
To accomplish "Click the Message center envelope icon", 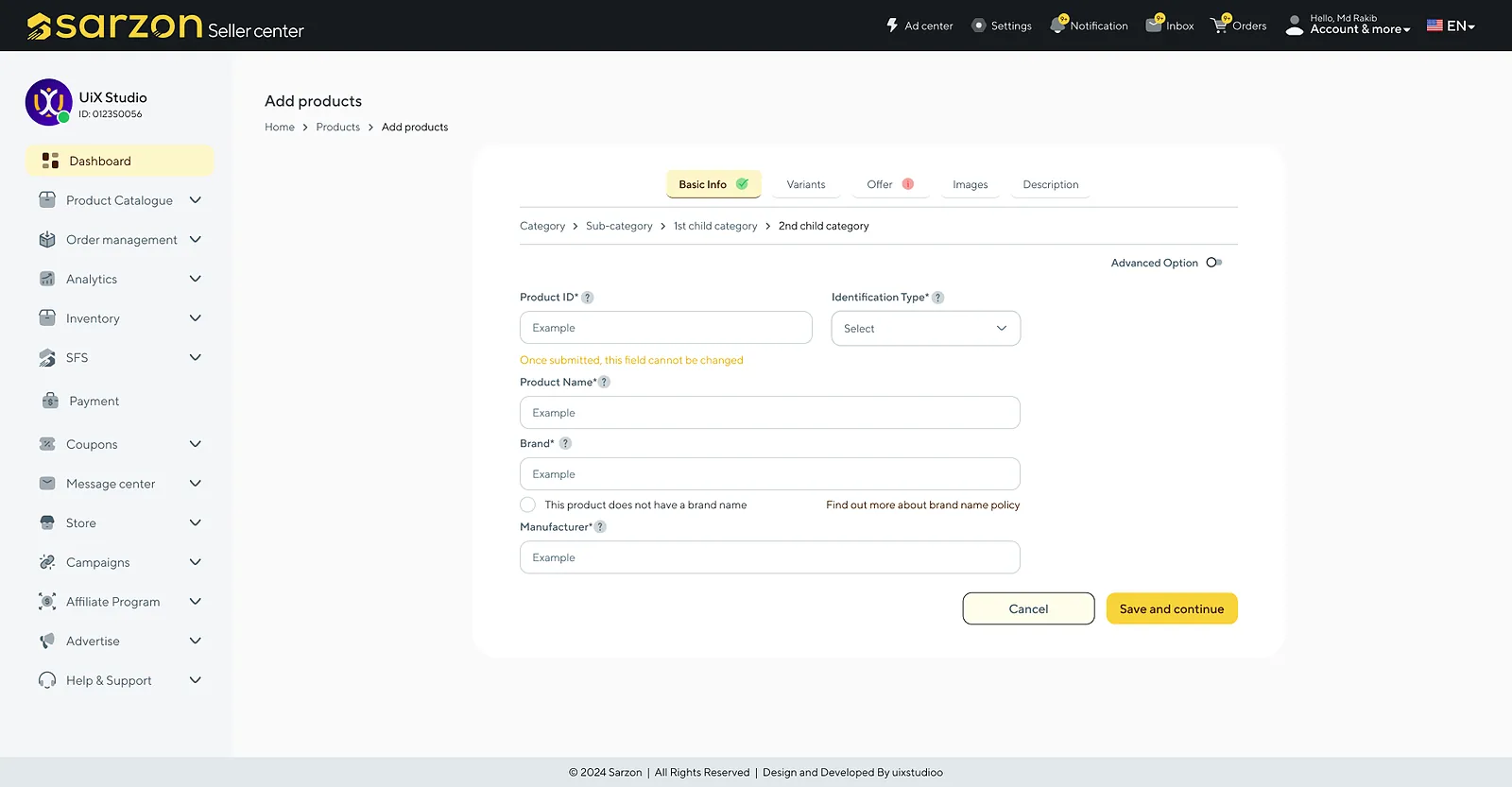I will tap(47, 483).
